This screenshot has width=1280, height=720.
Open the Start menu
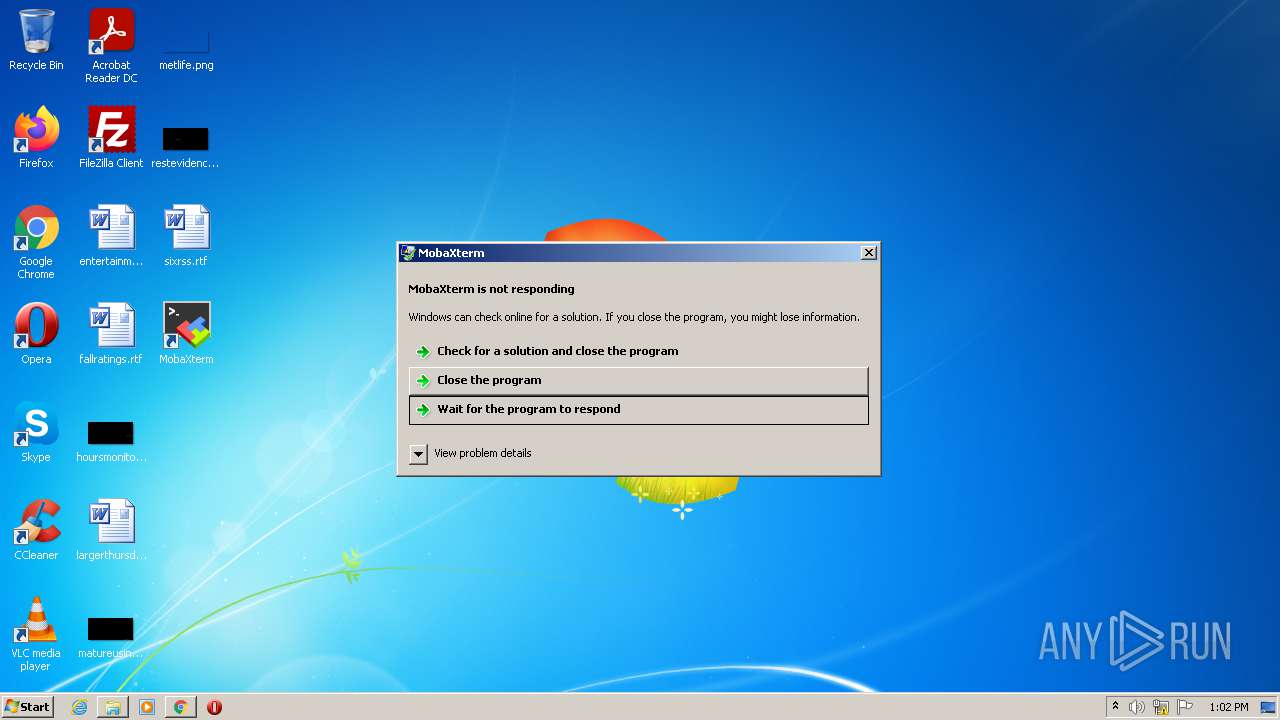(27, 707)
